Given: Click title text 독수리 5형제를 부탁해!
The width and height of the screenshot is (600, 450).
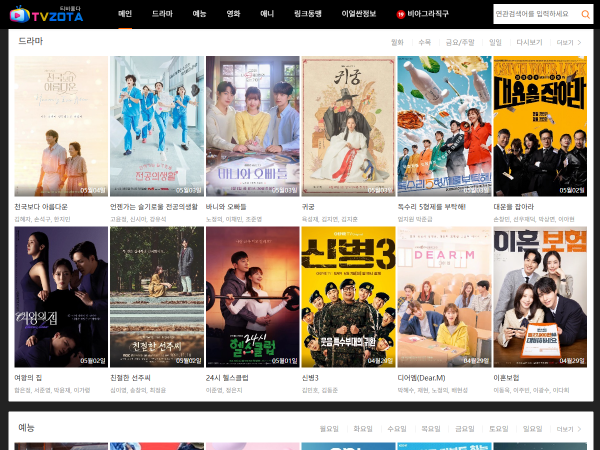Looking at the screenshot, I should click(x=432, y=207).
